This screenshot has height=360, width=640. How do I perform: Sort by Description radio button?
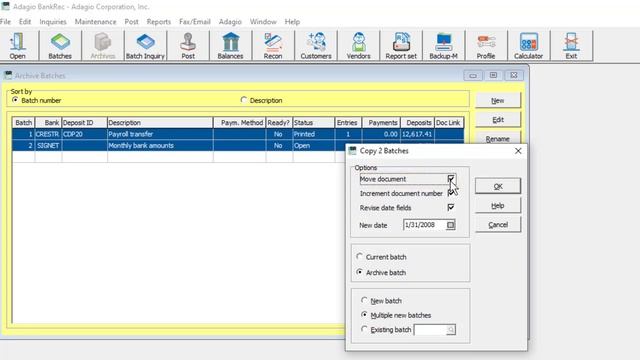pos(244,100)
